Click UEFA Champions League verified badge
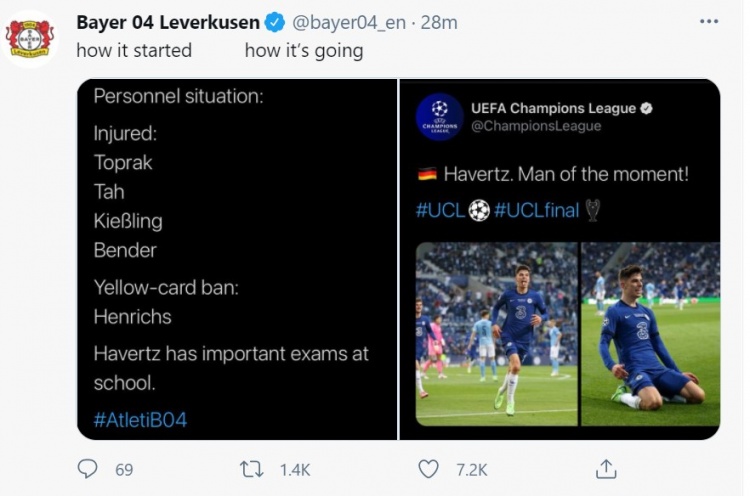This screenshot has width=750, height=496. click(647, 108)
